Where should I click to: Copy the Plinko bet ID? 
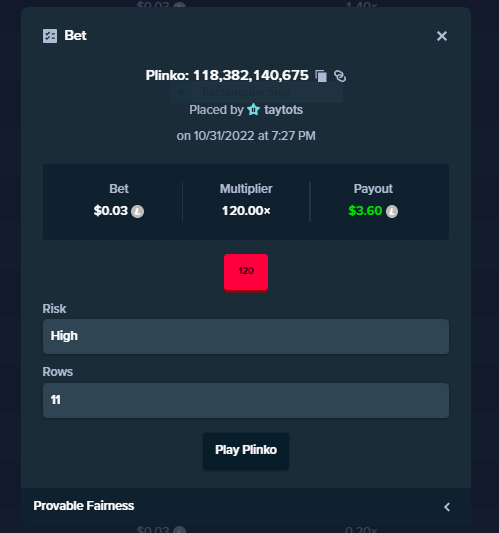(321, 76)
